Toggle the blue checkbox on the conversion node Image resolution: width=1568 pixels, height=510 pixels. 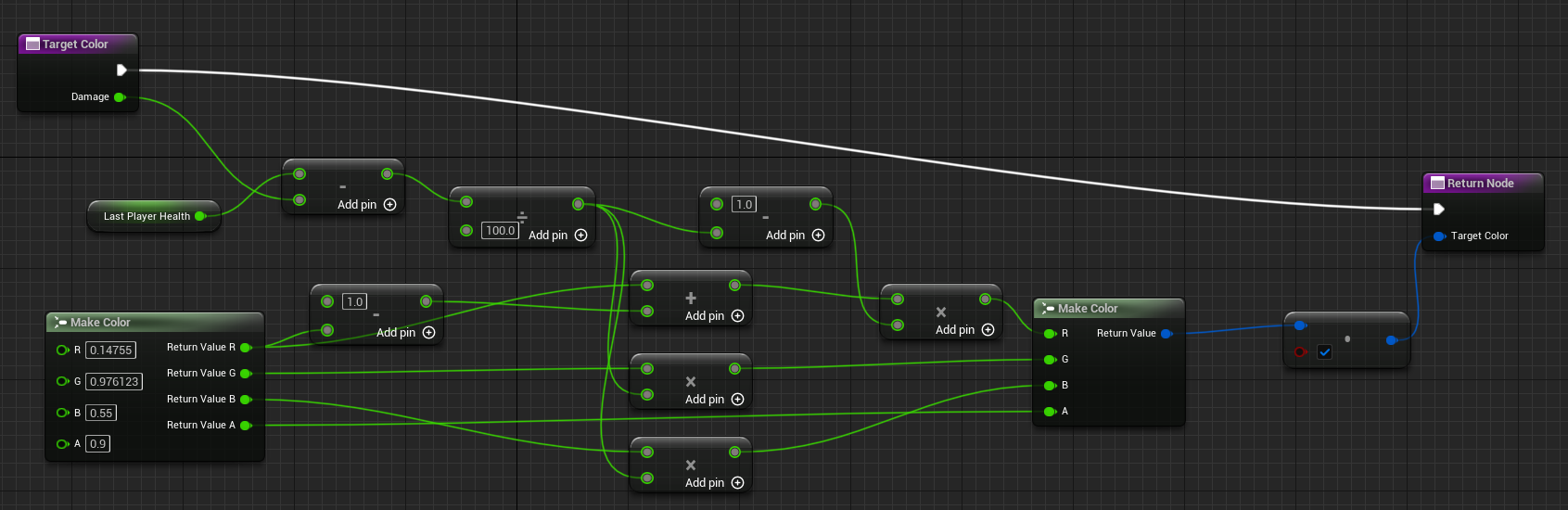(1324, 351)
